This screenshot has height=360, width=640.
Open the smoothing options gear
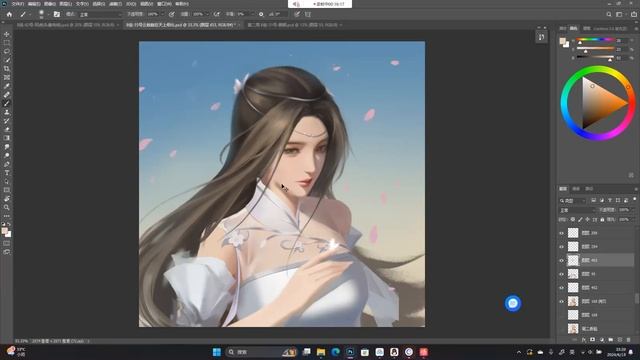tap(261, 14)
